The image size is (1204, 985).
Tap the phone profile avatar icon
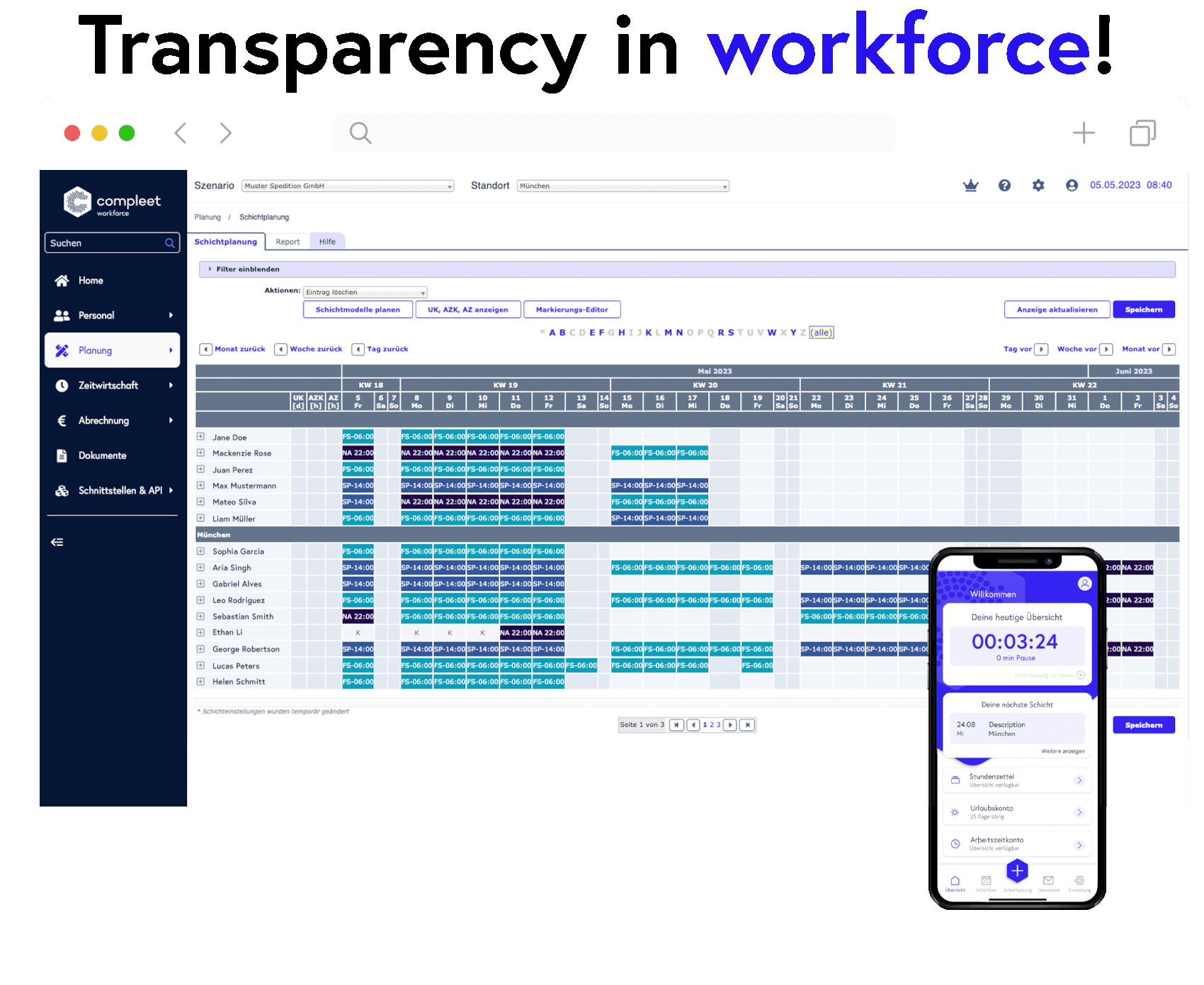point(1084,583)
